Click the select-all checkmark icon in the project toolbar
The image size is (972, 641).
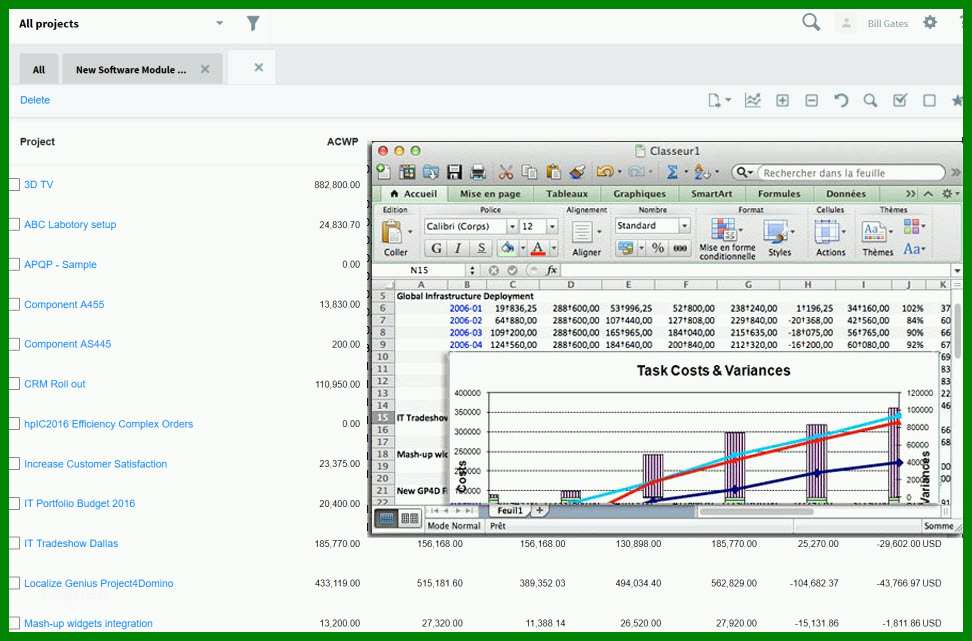[900, 100]
